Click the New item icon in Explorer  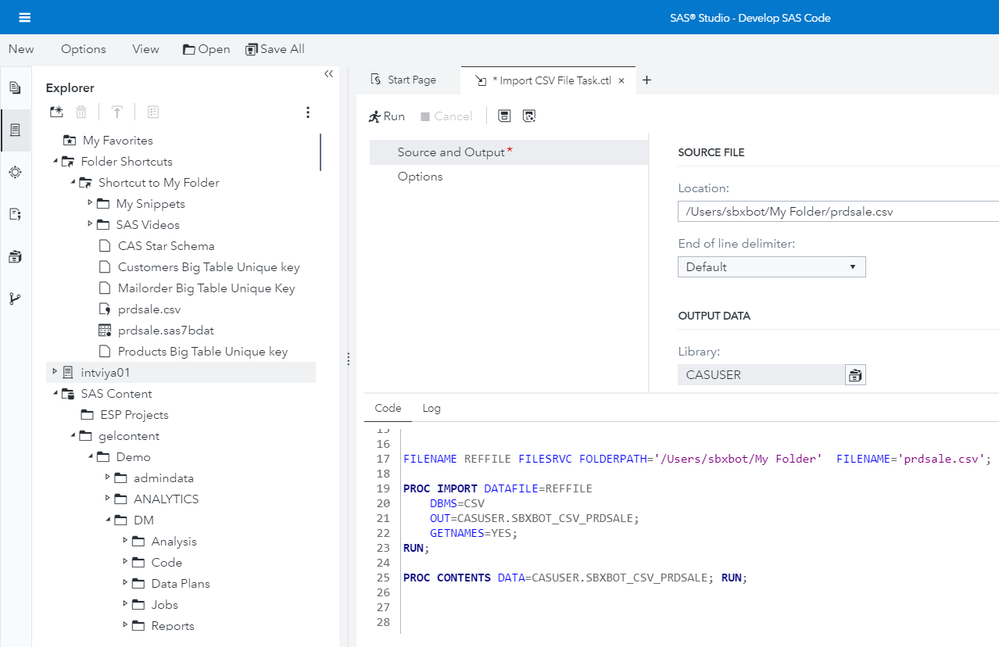[57, 112]
